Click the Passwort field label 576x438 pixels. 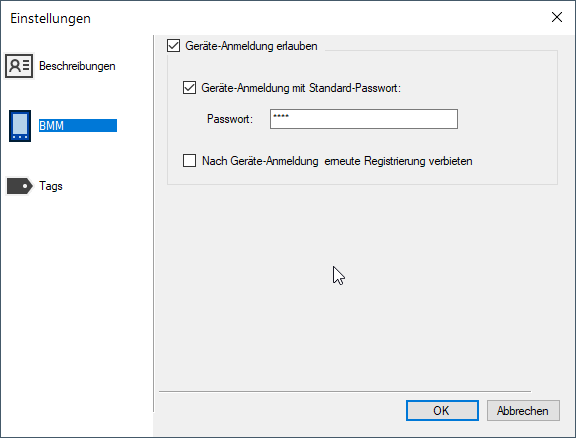click(x=230, y=119)
